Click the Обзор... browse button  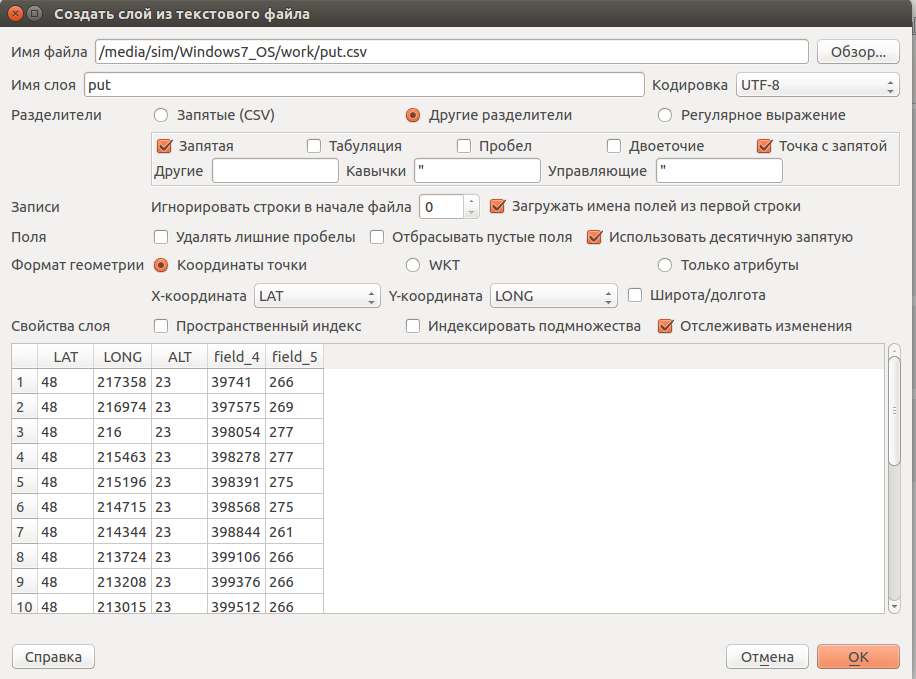[858, 52]
